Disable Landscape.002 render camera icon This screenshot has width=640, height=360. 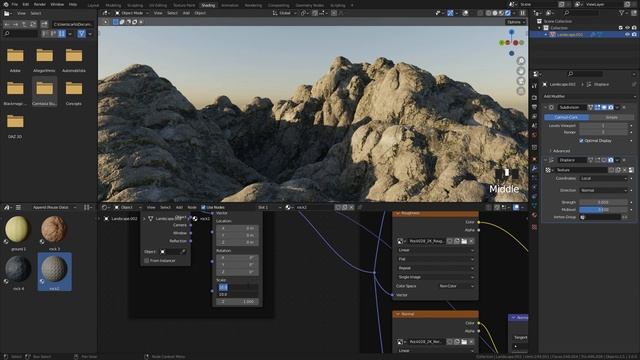pyautogui.click(x=634, y=35)
